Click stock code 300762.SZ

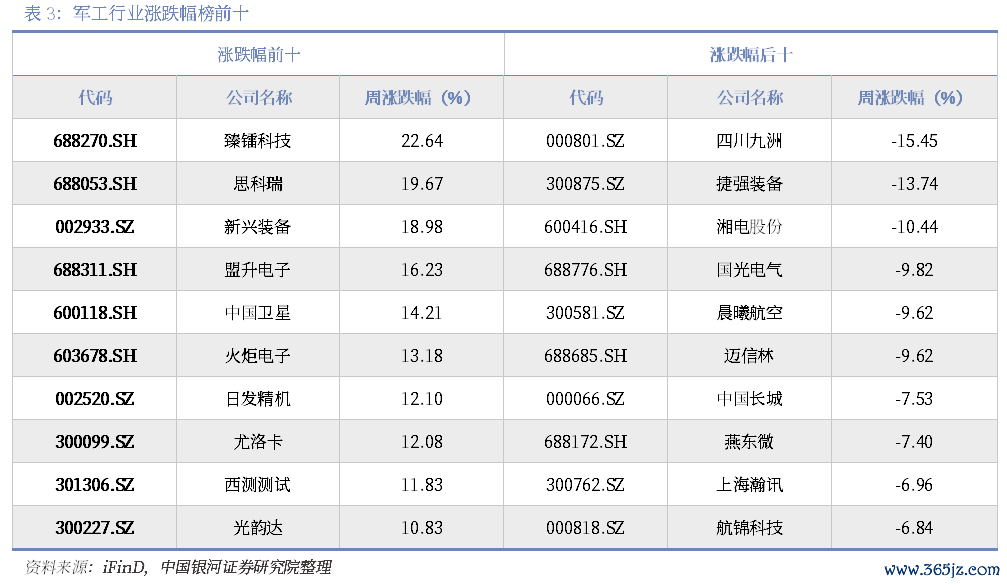[x=585, y=485]
